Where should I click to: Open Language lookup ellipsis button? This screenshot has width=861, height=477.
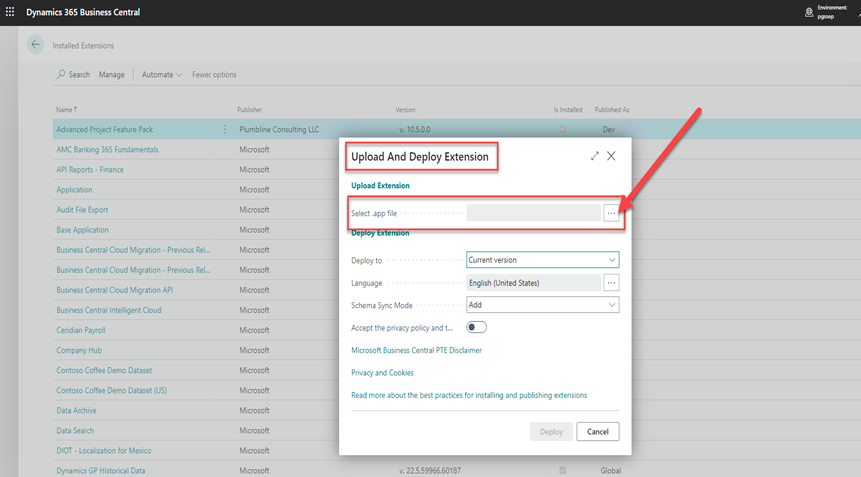click(611, 283)
